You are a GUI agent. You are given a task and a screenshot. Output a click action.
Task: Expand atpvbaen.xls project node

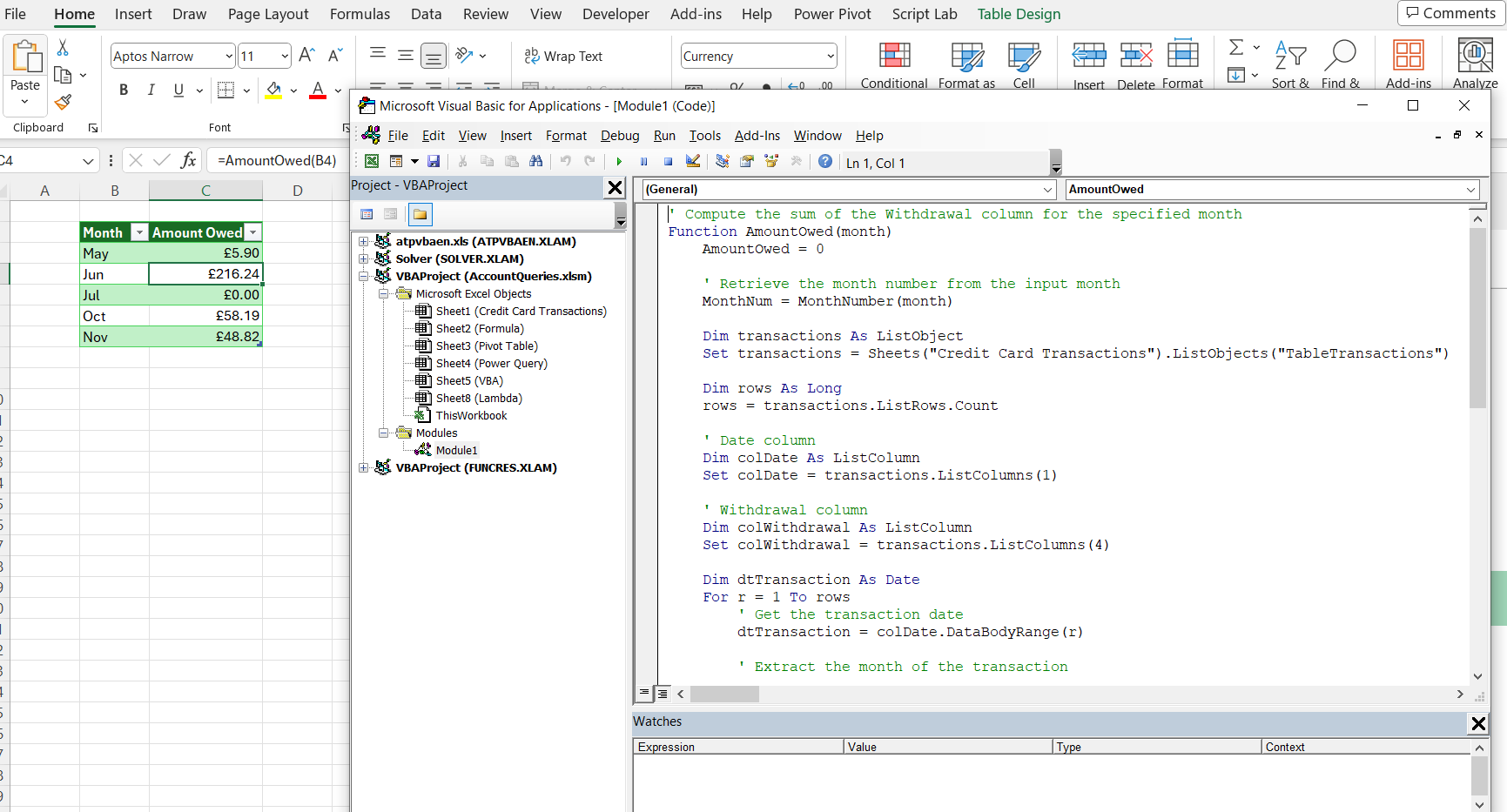click(x=364, y=241)
